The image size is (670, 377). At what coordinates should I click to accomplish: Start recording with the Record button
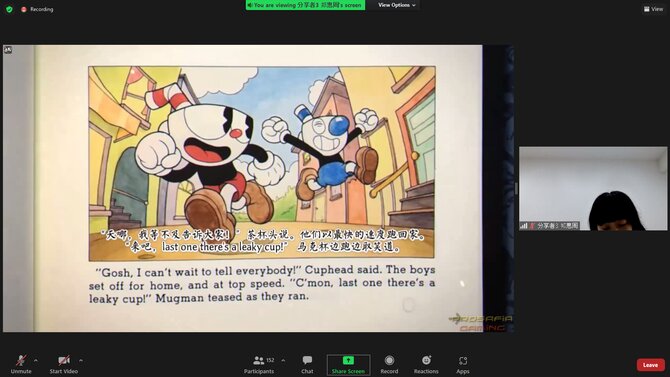(x=389, y=364)
